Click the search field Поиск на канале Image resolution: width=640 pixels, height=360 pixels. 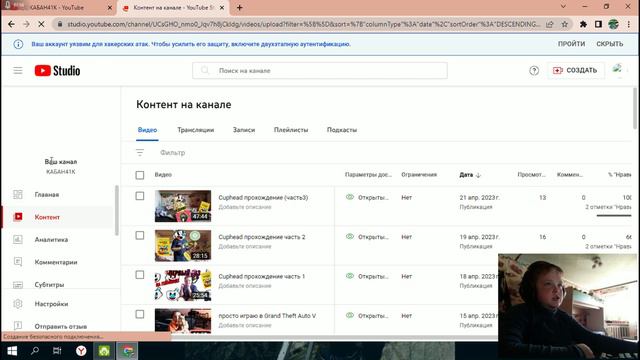tap(320, 71)
